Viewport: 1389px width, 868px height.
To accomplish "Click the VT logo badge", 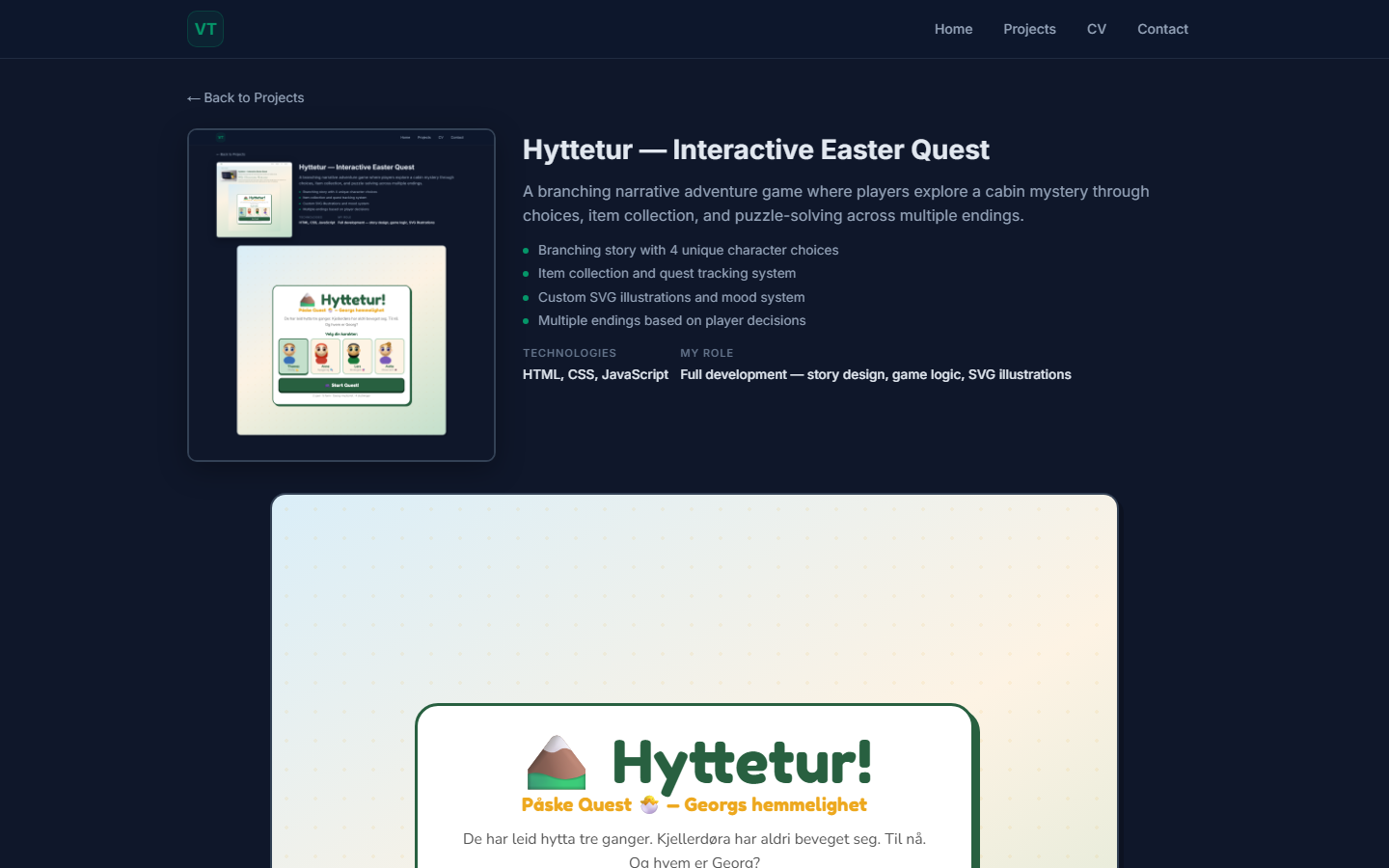I will tap(205, 29).
